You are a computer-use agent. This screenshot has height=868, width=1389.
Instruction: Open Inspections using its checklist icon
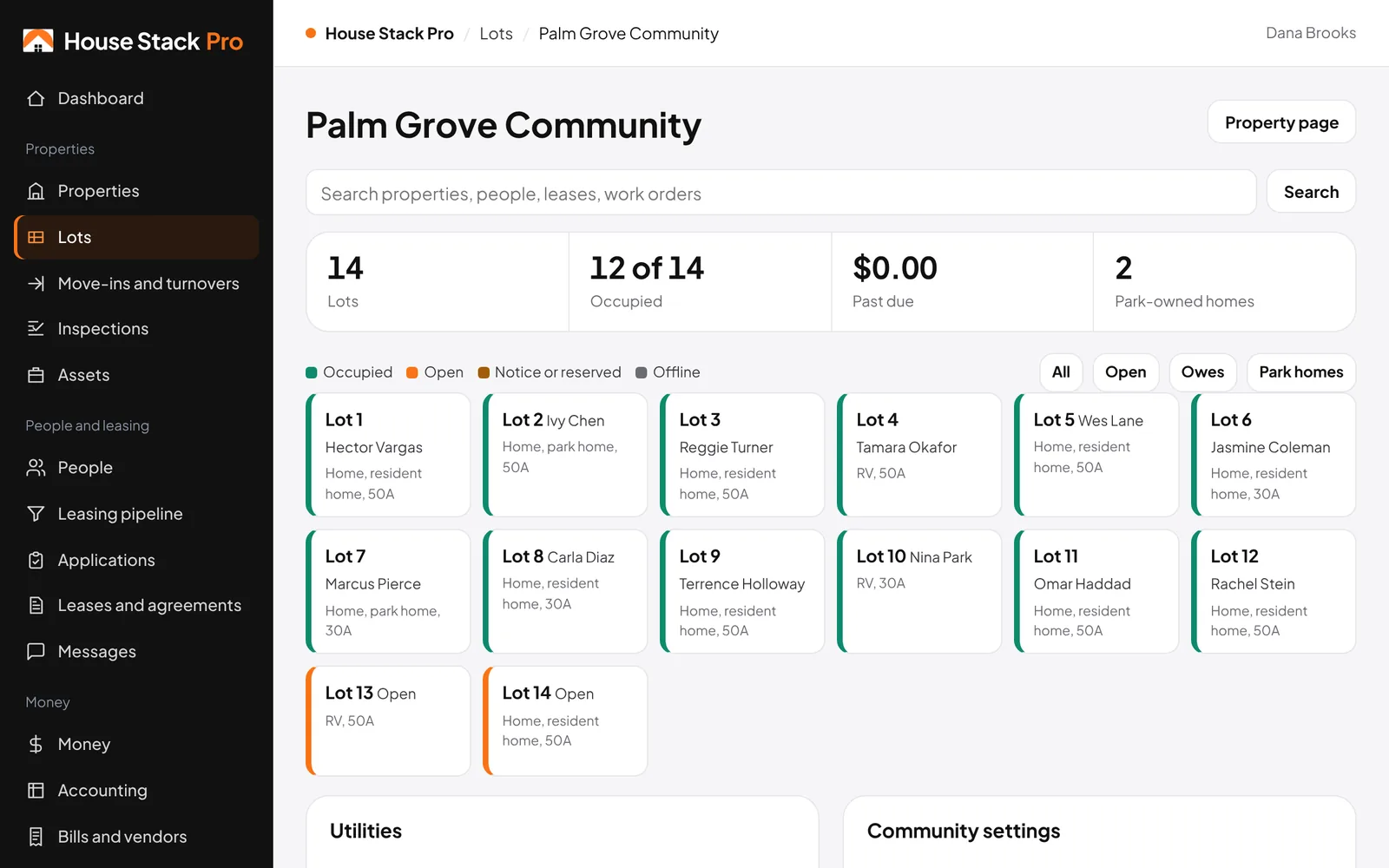point(36,329)
